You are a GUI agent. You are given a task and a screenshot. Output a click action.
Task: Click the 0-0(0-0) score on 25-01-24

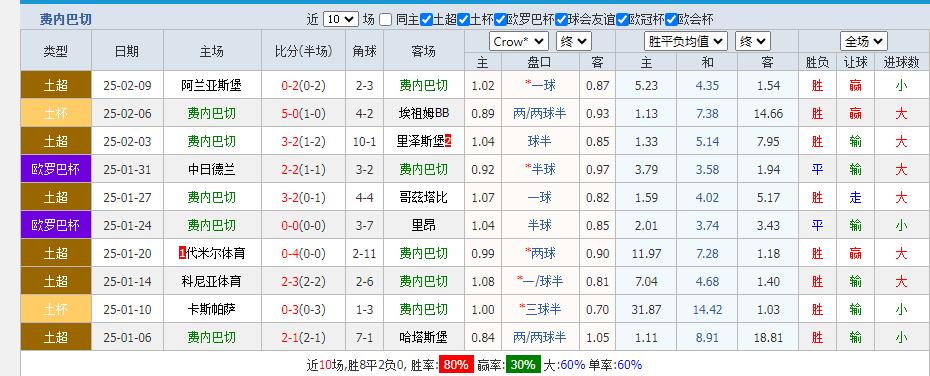(x=303, y=225)
